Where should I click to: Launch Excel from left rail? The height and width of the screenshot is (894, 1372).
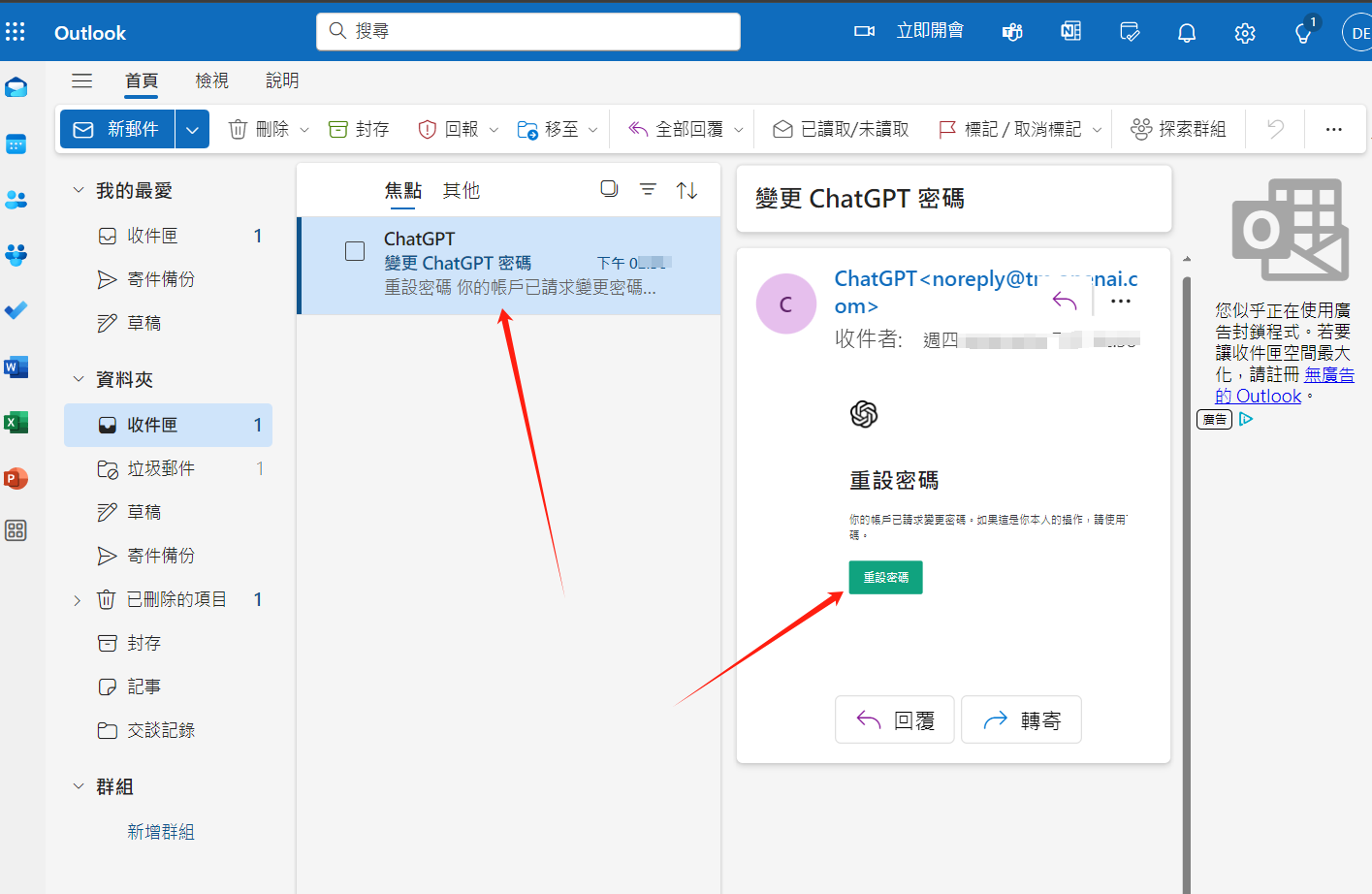[16, 423]
